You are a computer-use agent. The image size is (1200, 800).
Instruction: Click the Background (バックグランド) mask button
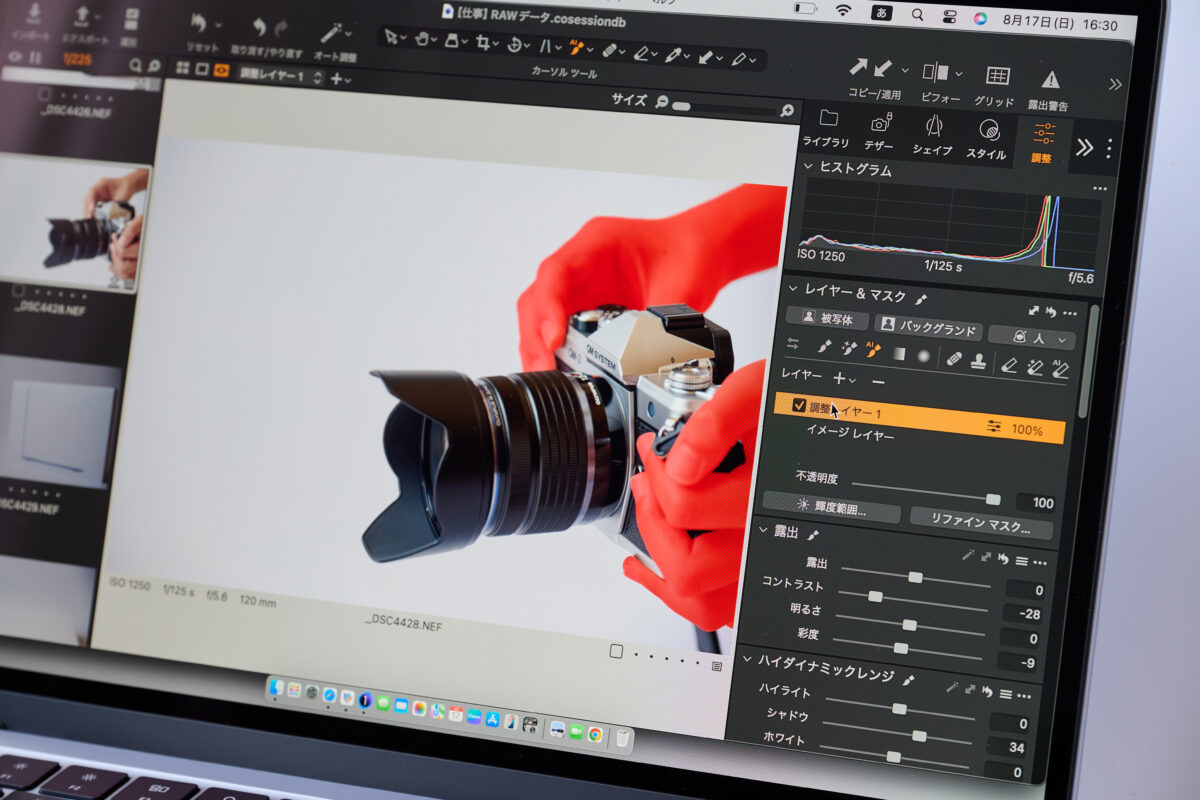(928, 327)
